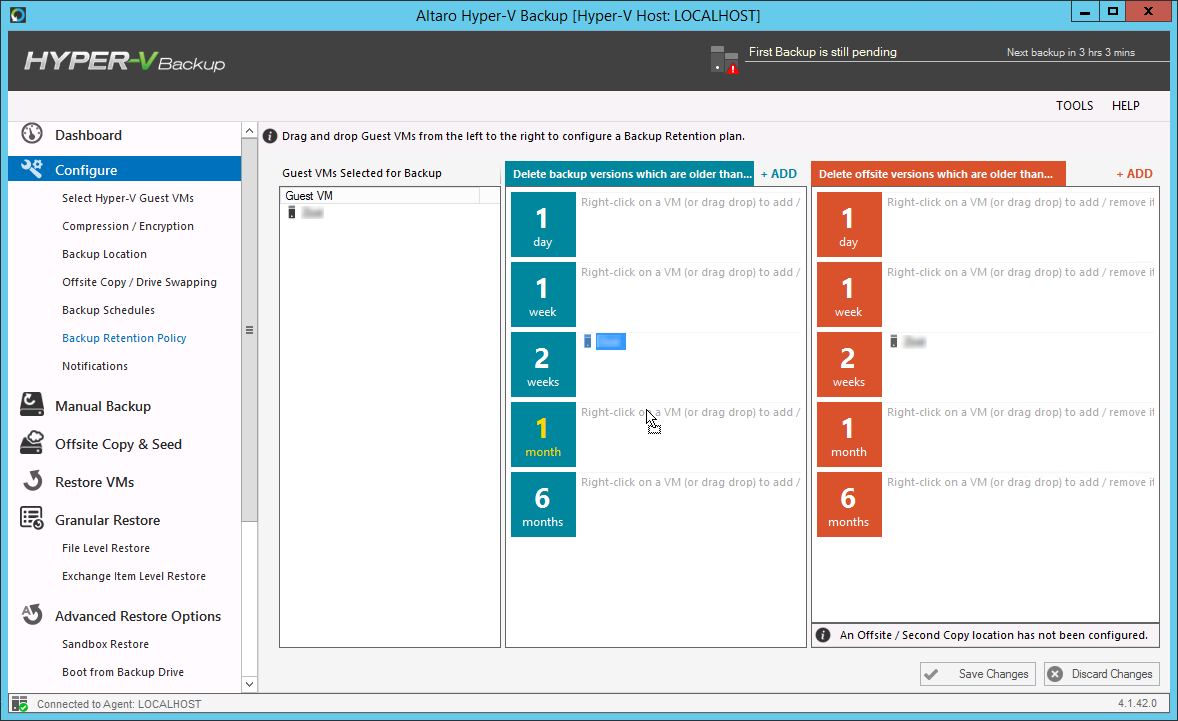
Task: Select VM icon in offsite 2 weeks row
Action: click(893, 342)
